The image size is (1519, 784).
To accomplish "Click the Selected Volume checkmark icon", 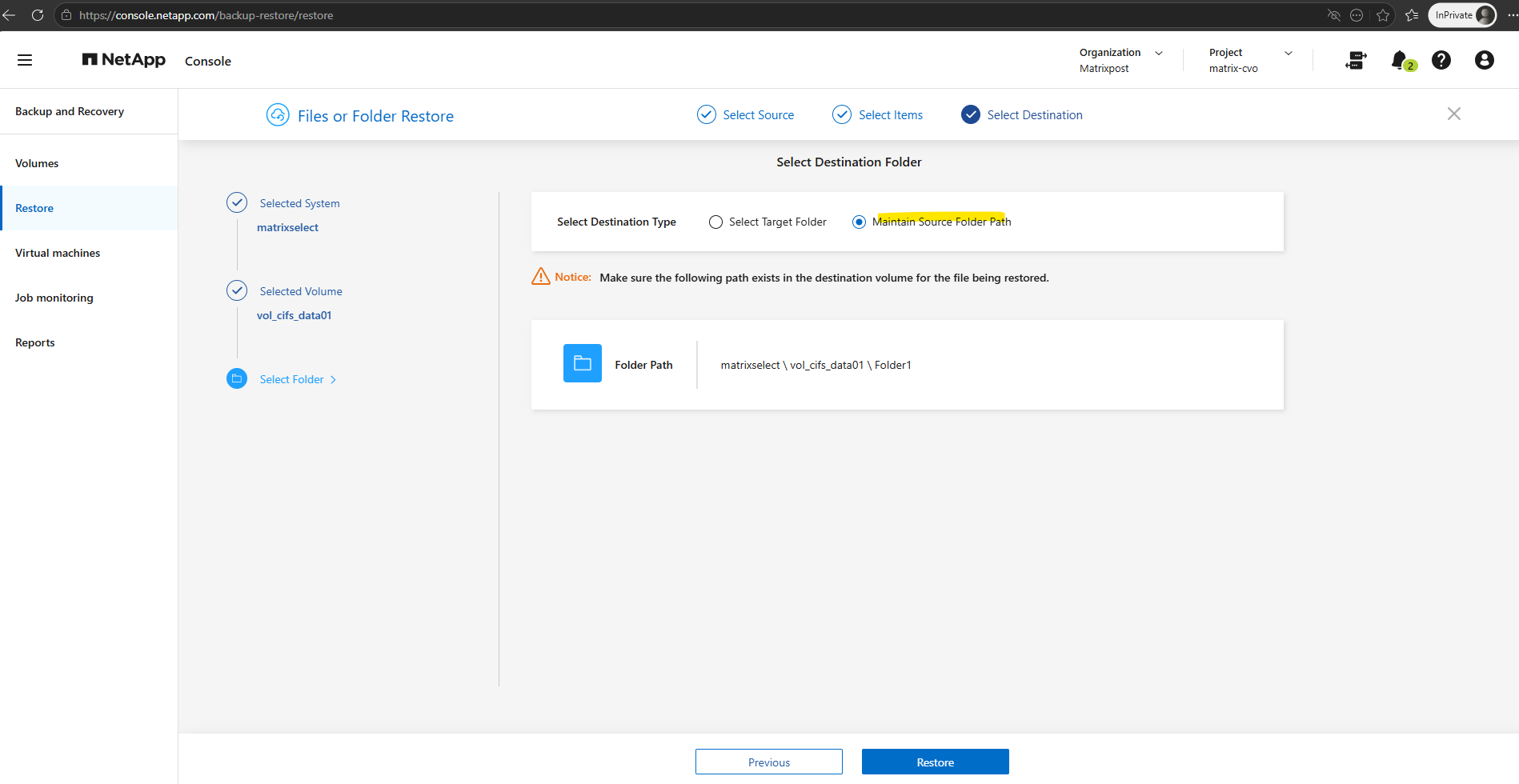I will [x=237, y=290].
